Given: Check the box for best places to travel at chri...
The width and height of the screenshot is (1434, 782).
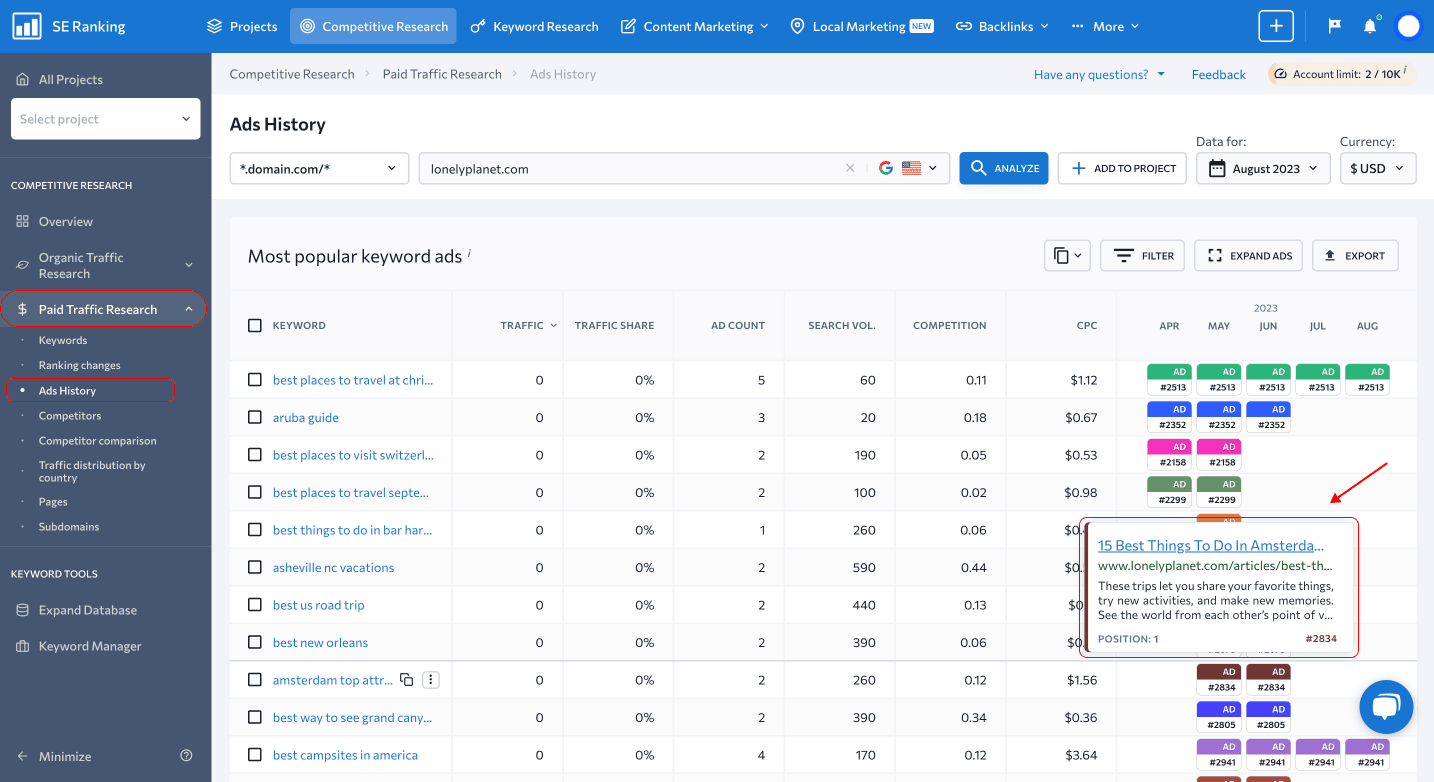Looking at the screenshot, I should click(255, 380).
